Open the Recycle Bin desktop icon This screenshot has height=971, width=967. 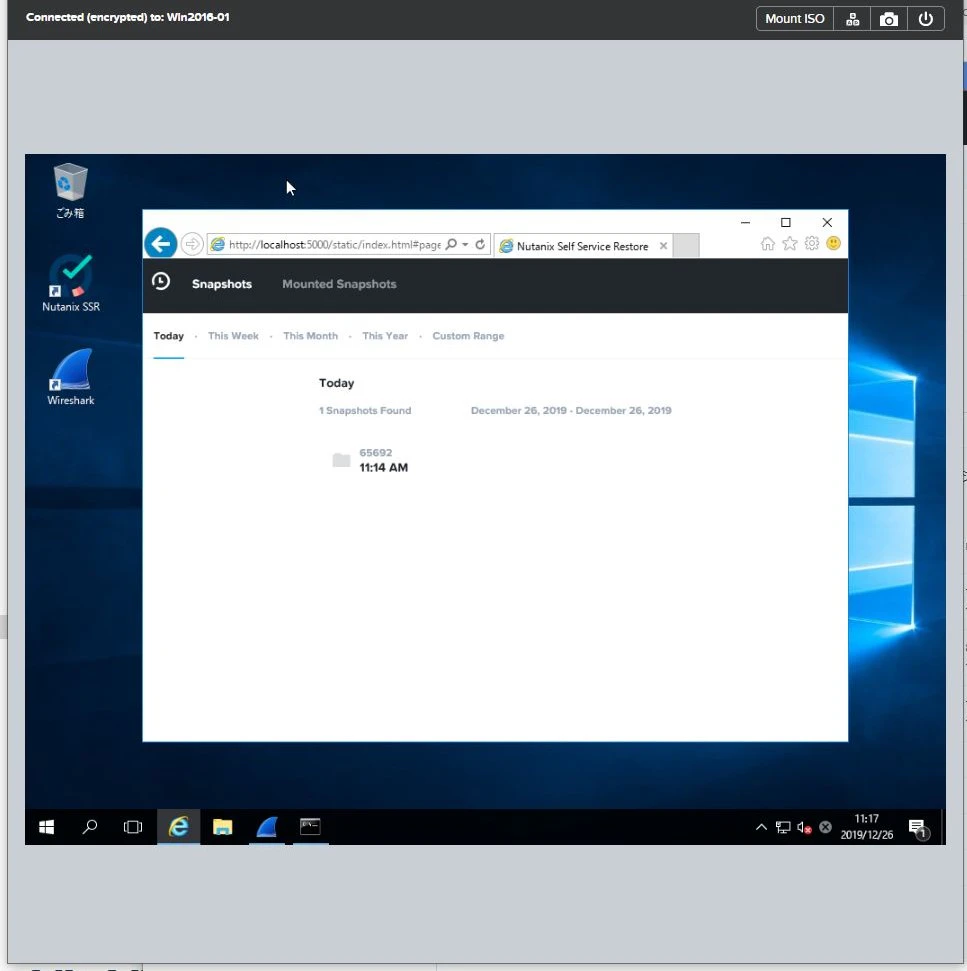click(x=70, y=191)
